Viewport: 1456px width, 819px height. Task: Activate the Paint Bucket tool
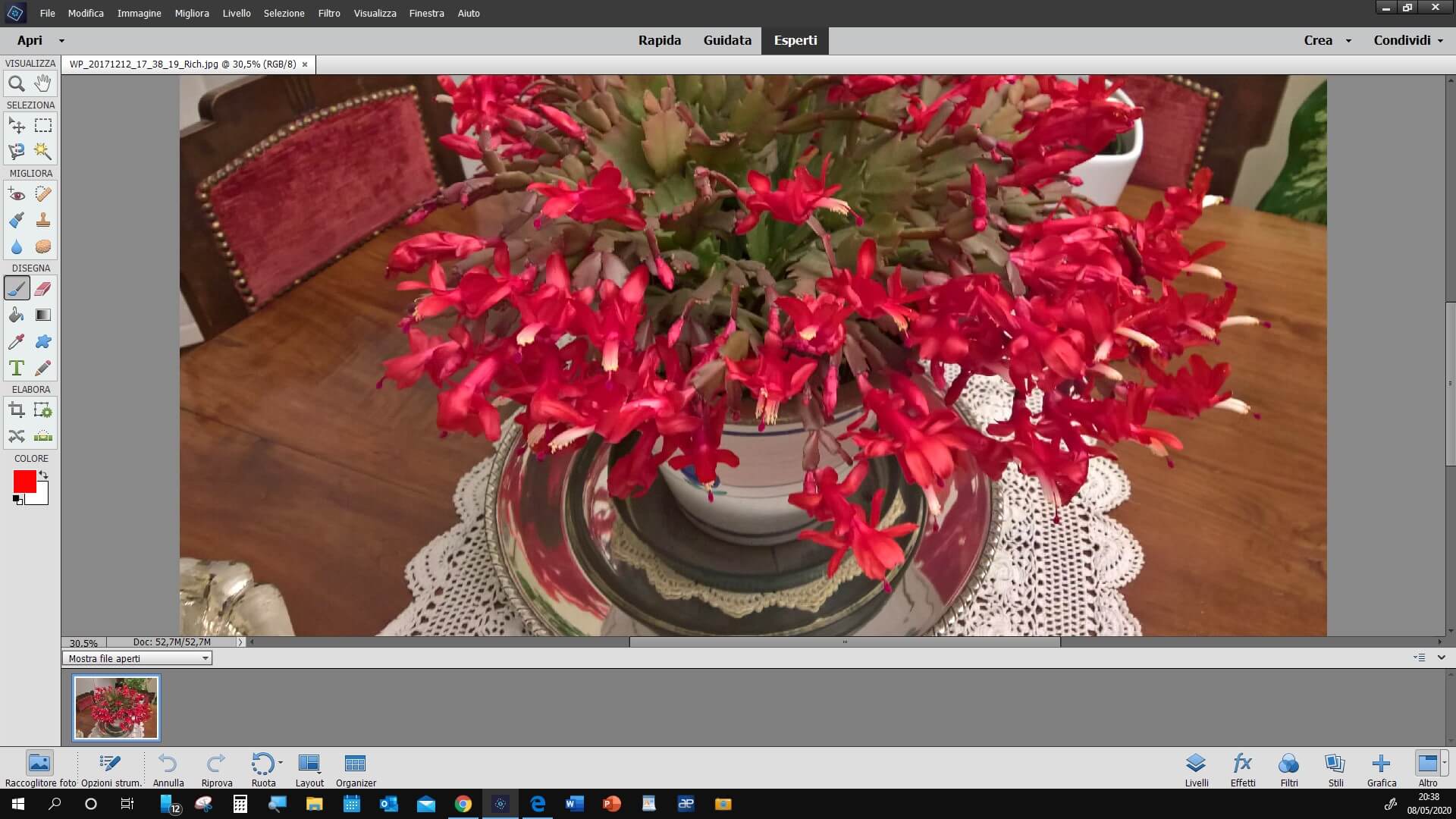(x=16, y=315)
